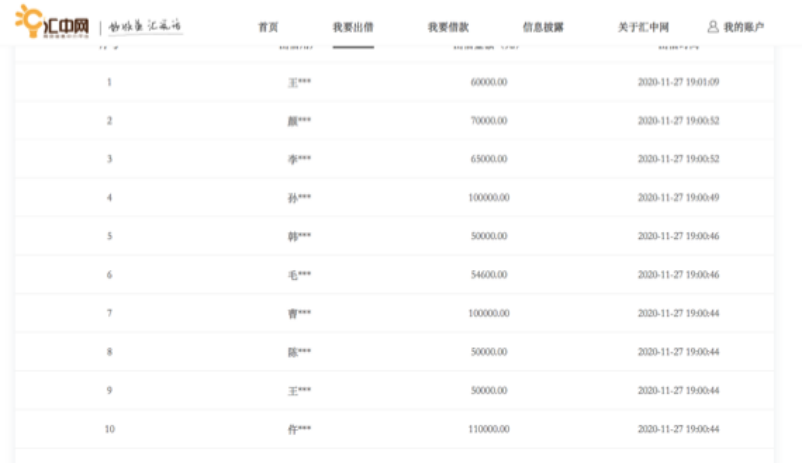Select lender 王*** in row 9
The height and width of the screenshot is (463, 802).
click(299, 391)
